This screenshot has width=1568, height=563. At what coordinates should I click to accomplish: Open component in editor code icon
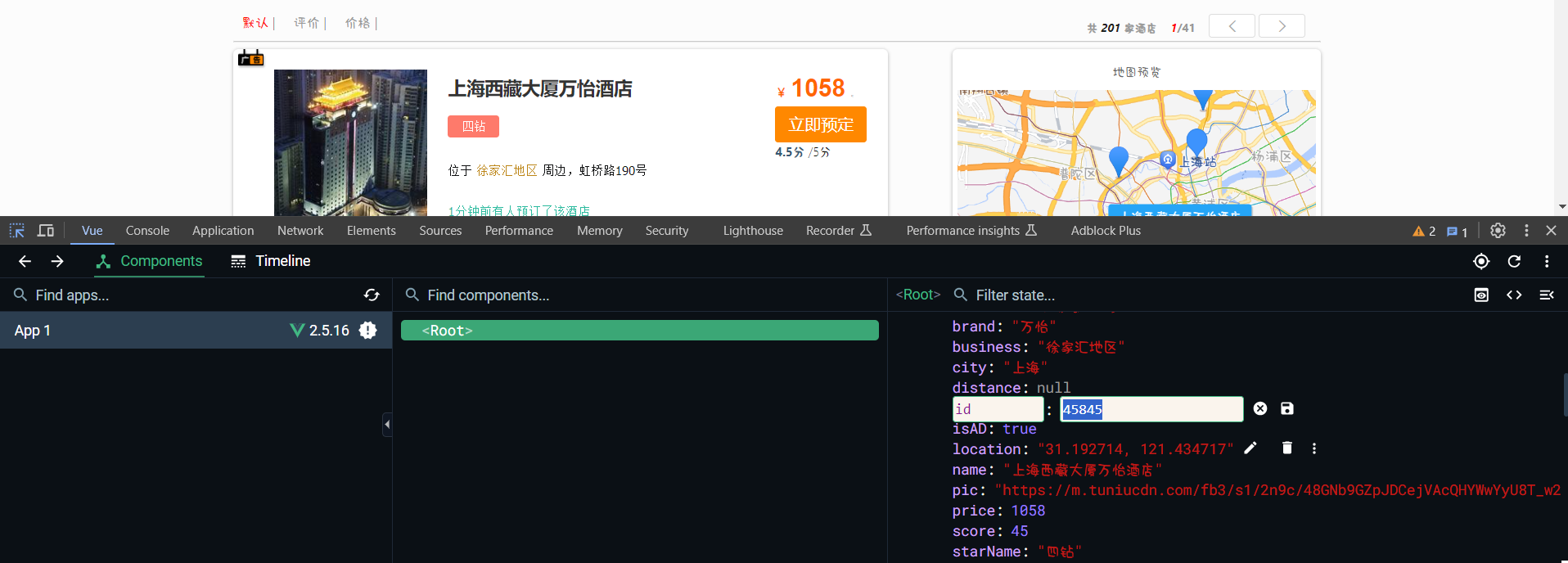coord(1514,295)
